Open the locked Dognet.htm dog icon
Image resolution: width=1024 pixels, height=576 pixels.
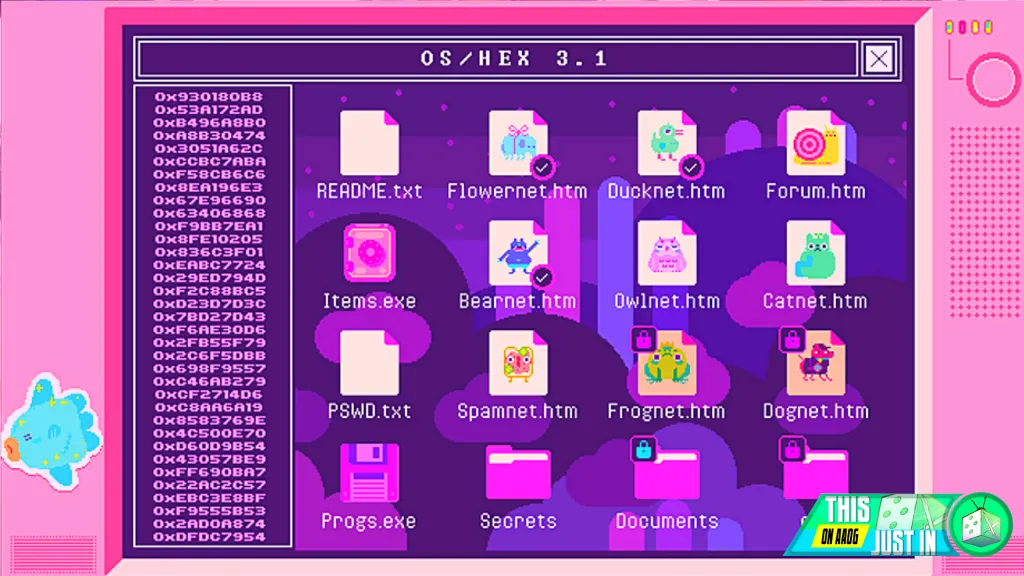[816, 362]
